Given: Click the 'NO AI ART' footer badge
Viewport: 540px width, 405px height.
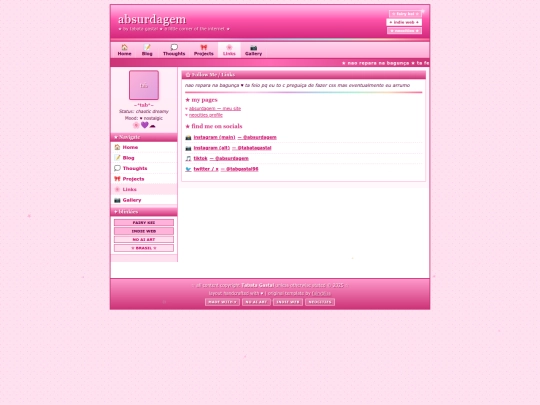Looking at the screenshot, I should click(x=256, y=302).
